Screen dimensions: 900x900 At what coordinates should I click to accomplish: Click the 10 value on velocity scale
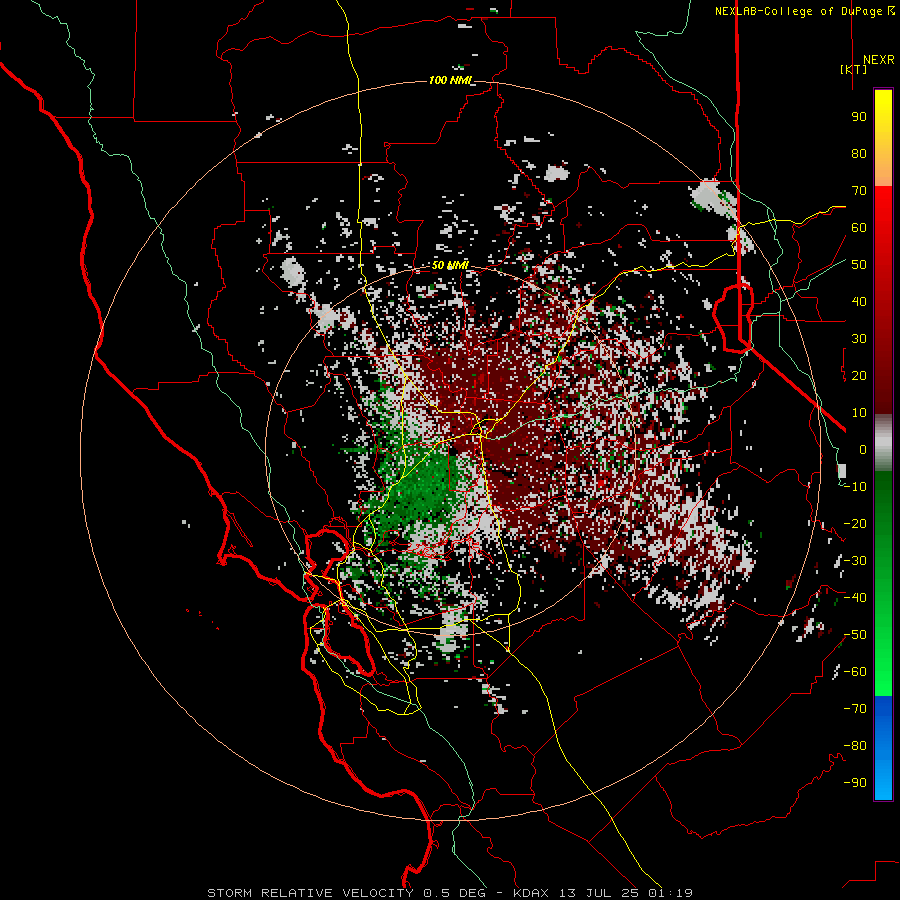pos(859,413)
